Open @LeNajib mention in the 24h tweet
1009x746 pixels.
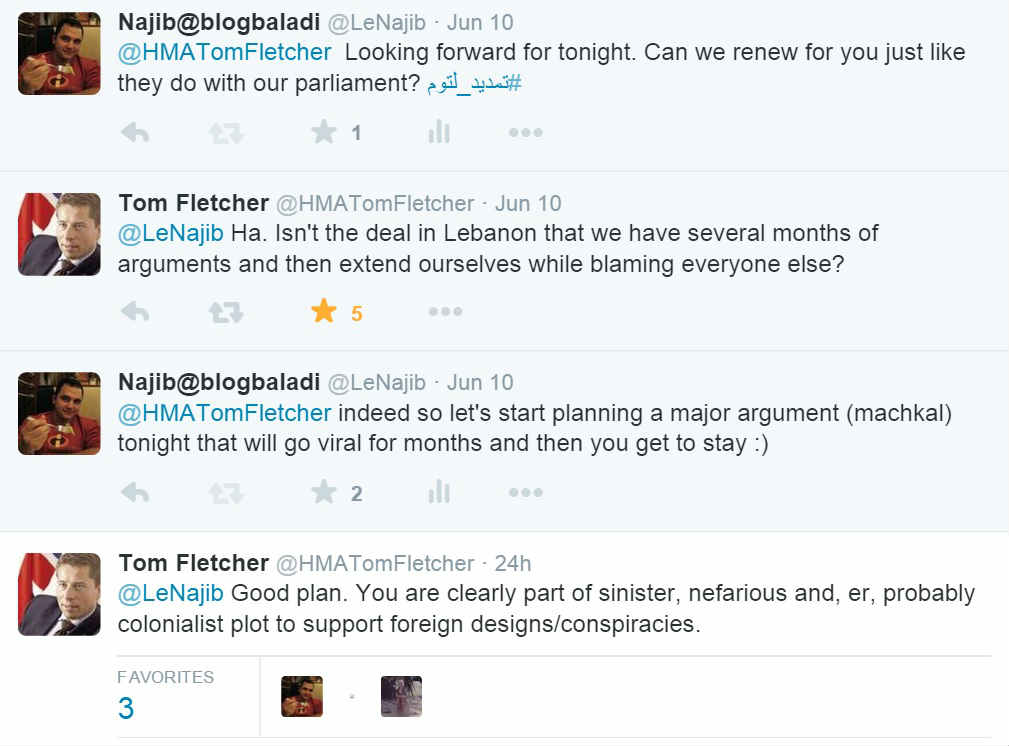pos(170,593)
